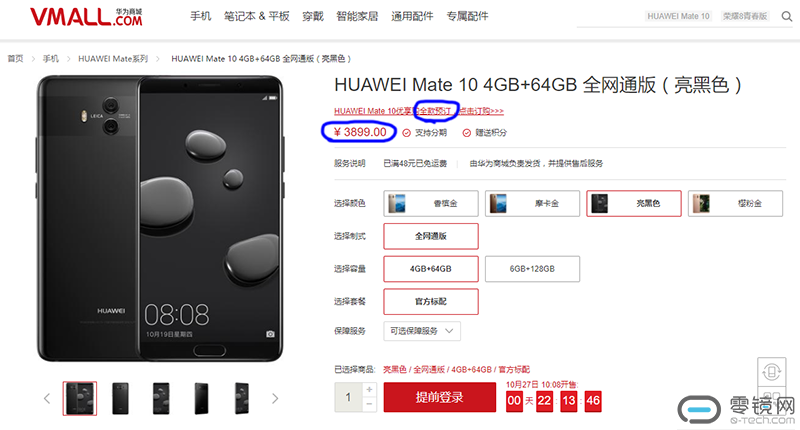Click the search magnifier icon
This screenshot has height=430, width=800.
(x=787, y=16)
